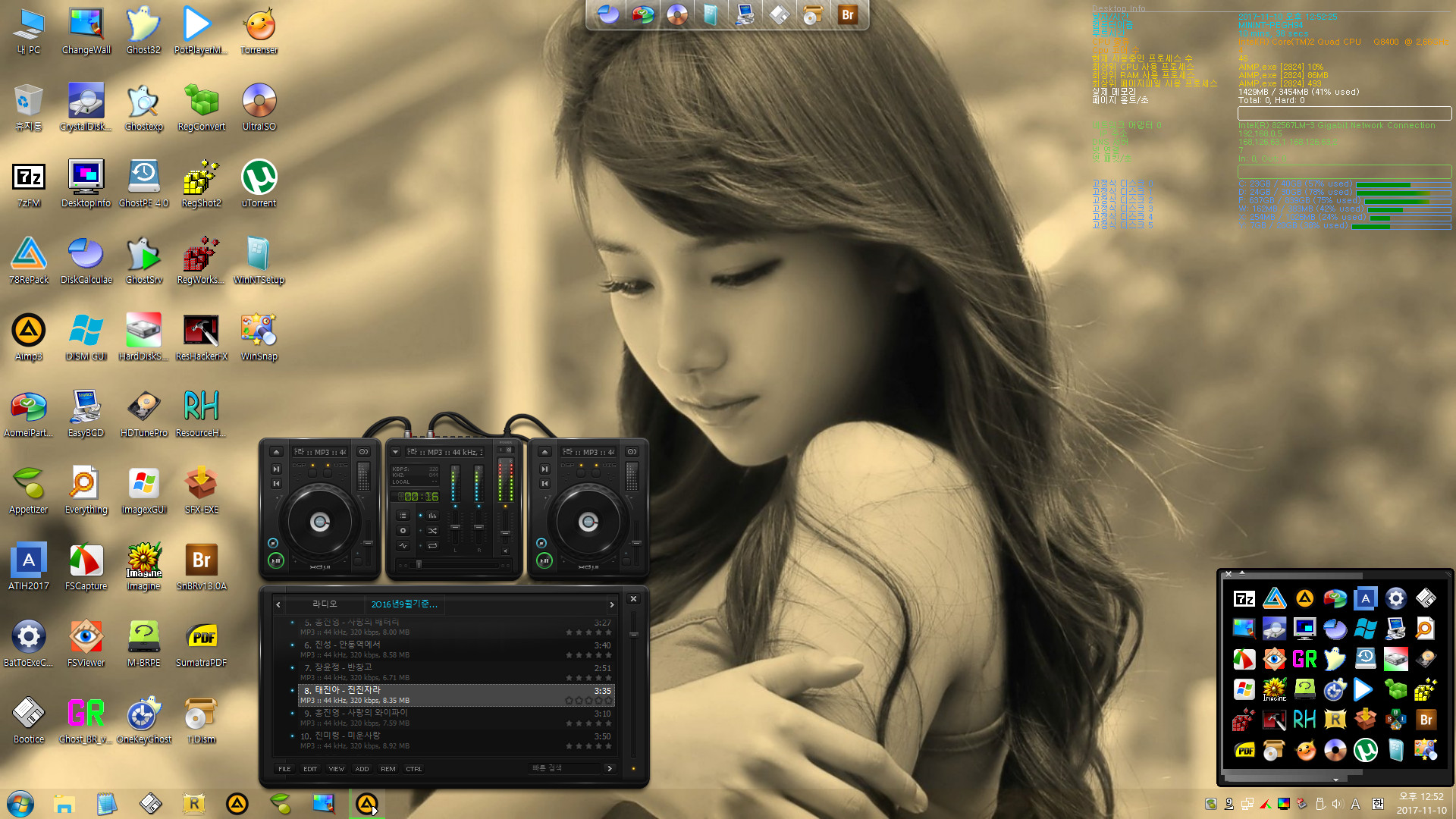
Task: Open the ResHackerFX desktop icon
Action: [201, 337]
